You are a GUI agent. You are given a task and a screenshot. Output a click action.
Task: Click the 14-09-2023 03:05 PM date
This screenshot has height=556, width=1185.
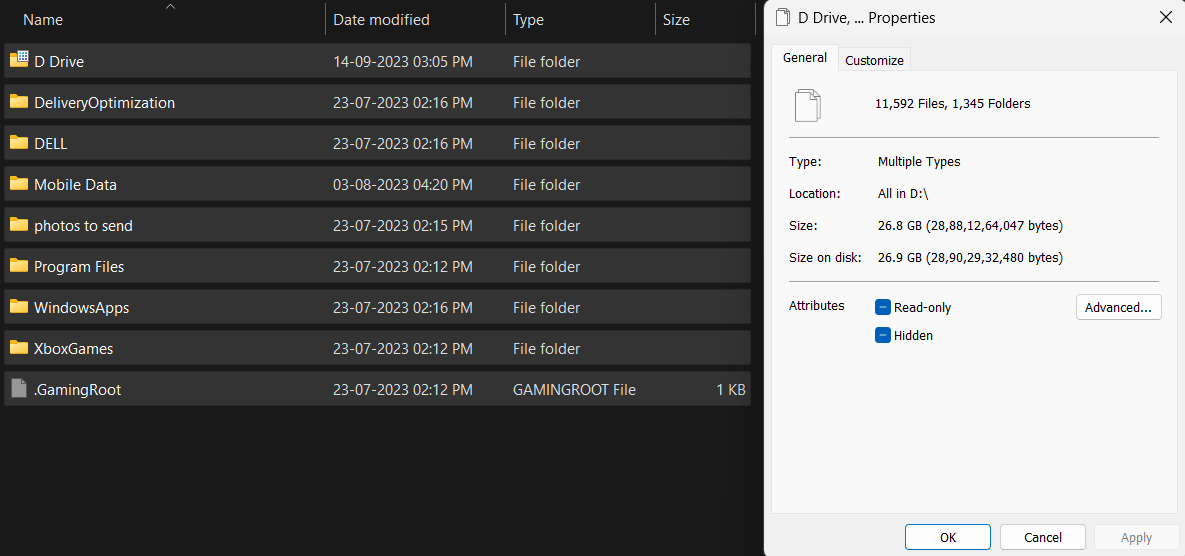coord(403,61)
